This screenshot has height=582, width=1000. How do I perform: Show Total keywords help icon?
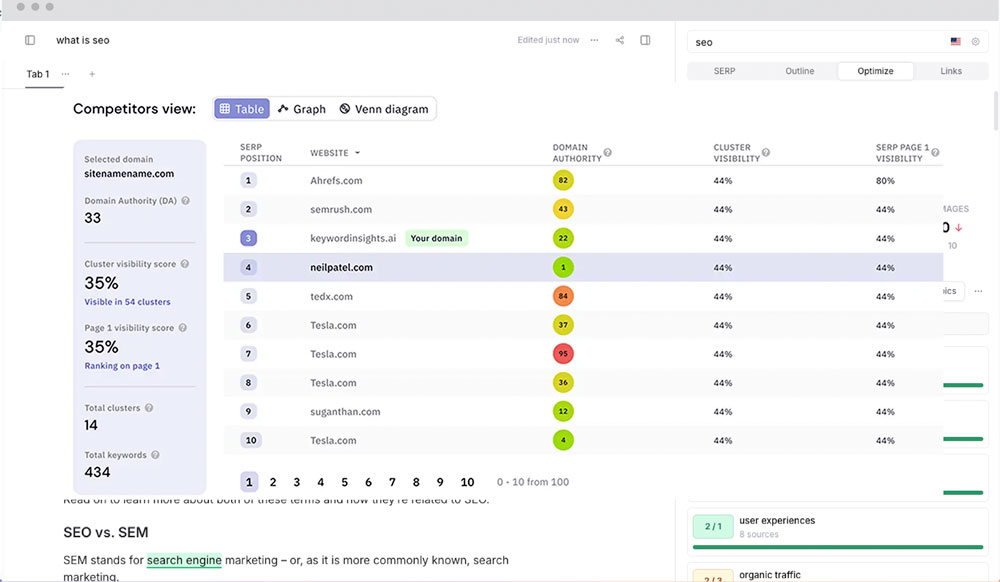(155, 455)
